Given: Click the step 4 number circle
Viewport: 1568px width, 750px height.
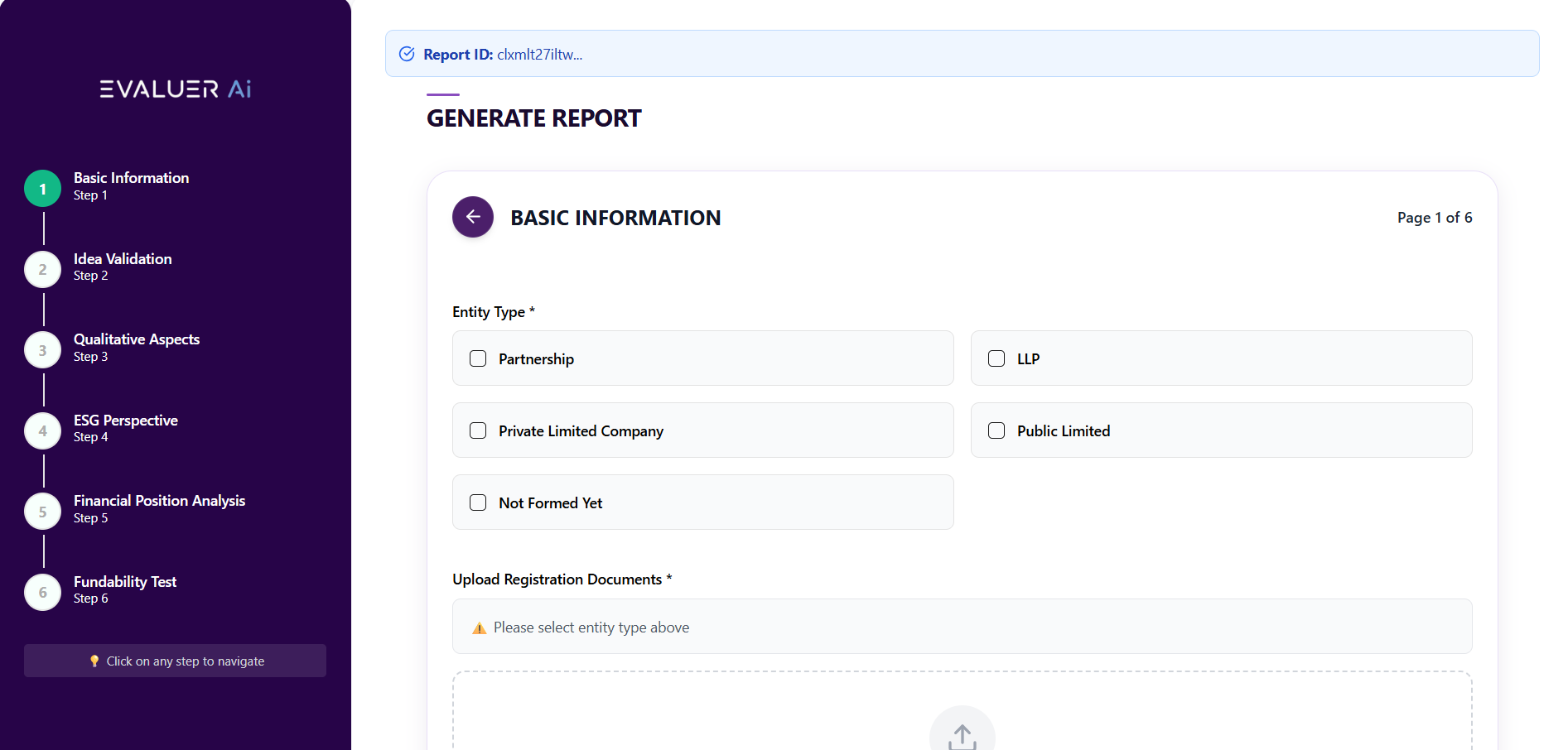Looking at the screenshot, I should pyautogui.click(x=43, y=431).
